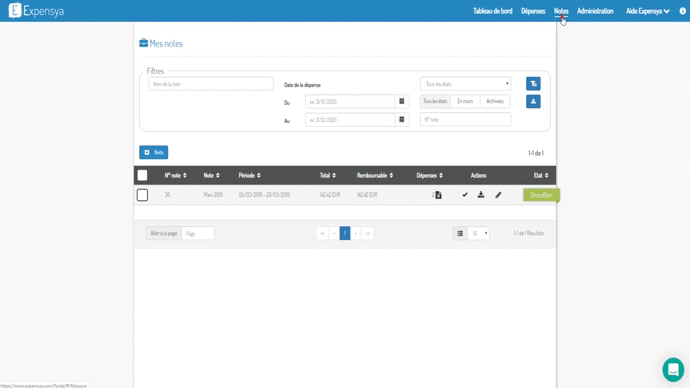Open the Tableau de bord menu

click(x=492, y=11)
